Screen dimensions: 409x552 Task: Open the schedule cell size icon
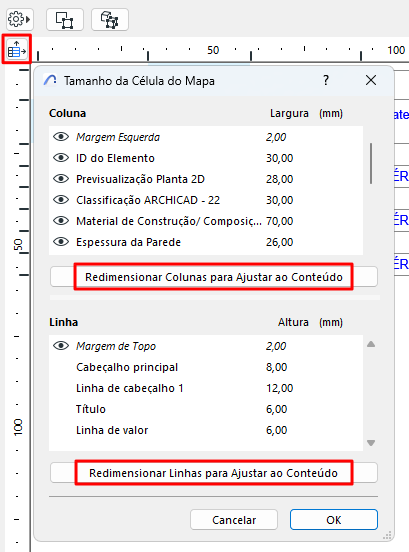(x=17, y=49)
